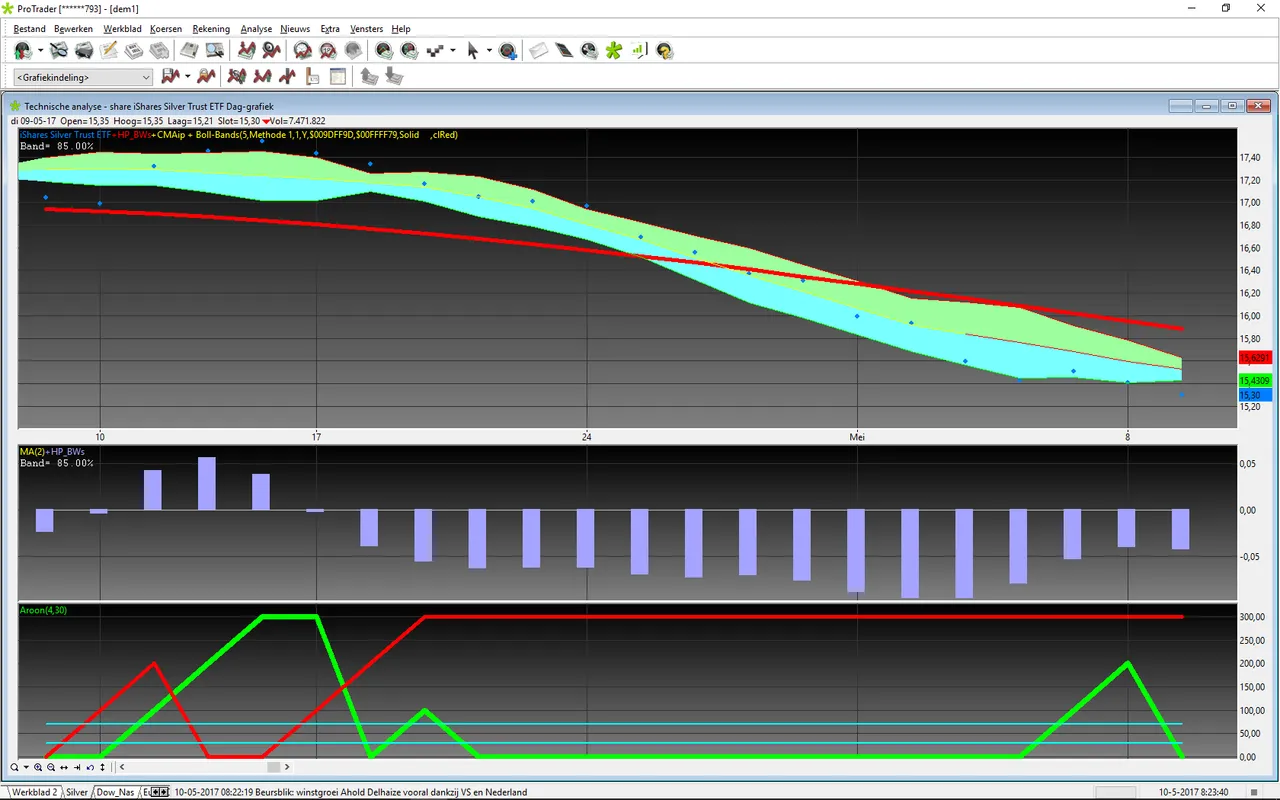Screen dimensions: 1280x800
Task: Click the yellow help question icon
Action: tap(664, 50)
